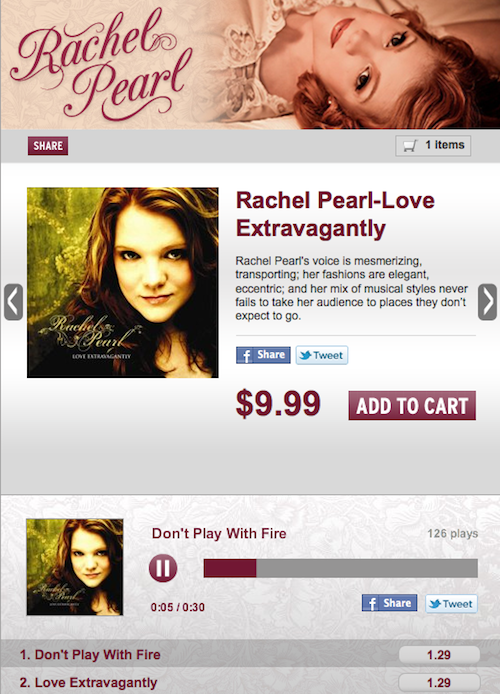Click the red SHARE button
Image resolution: width=500 pixels, height=694 pixels.
pos(48,146)
